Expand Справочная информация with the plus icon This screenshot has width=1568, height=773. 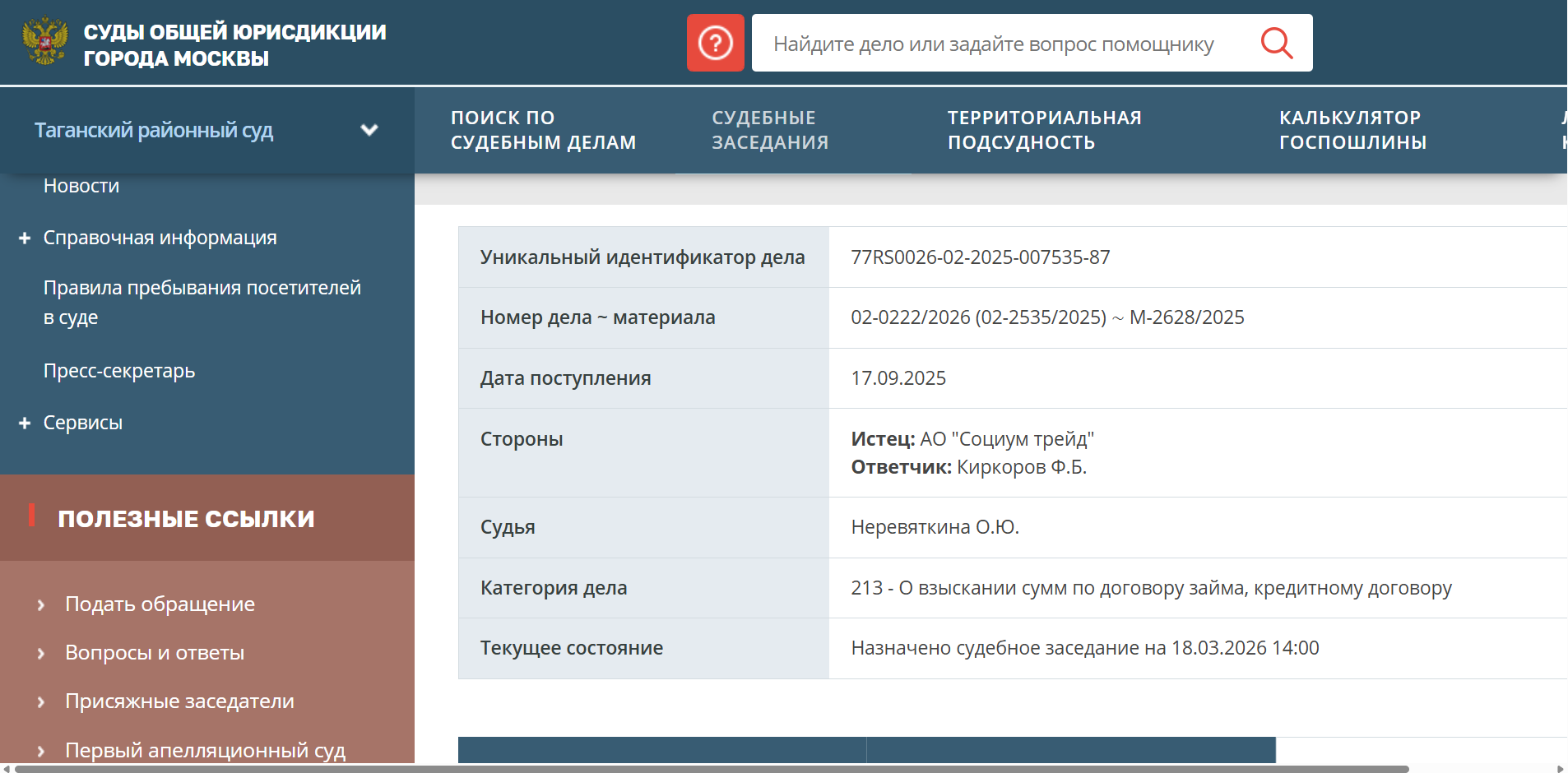click(x=25, y=238)
